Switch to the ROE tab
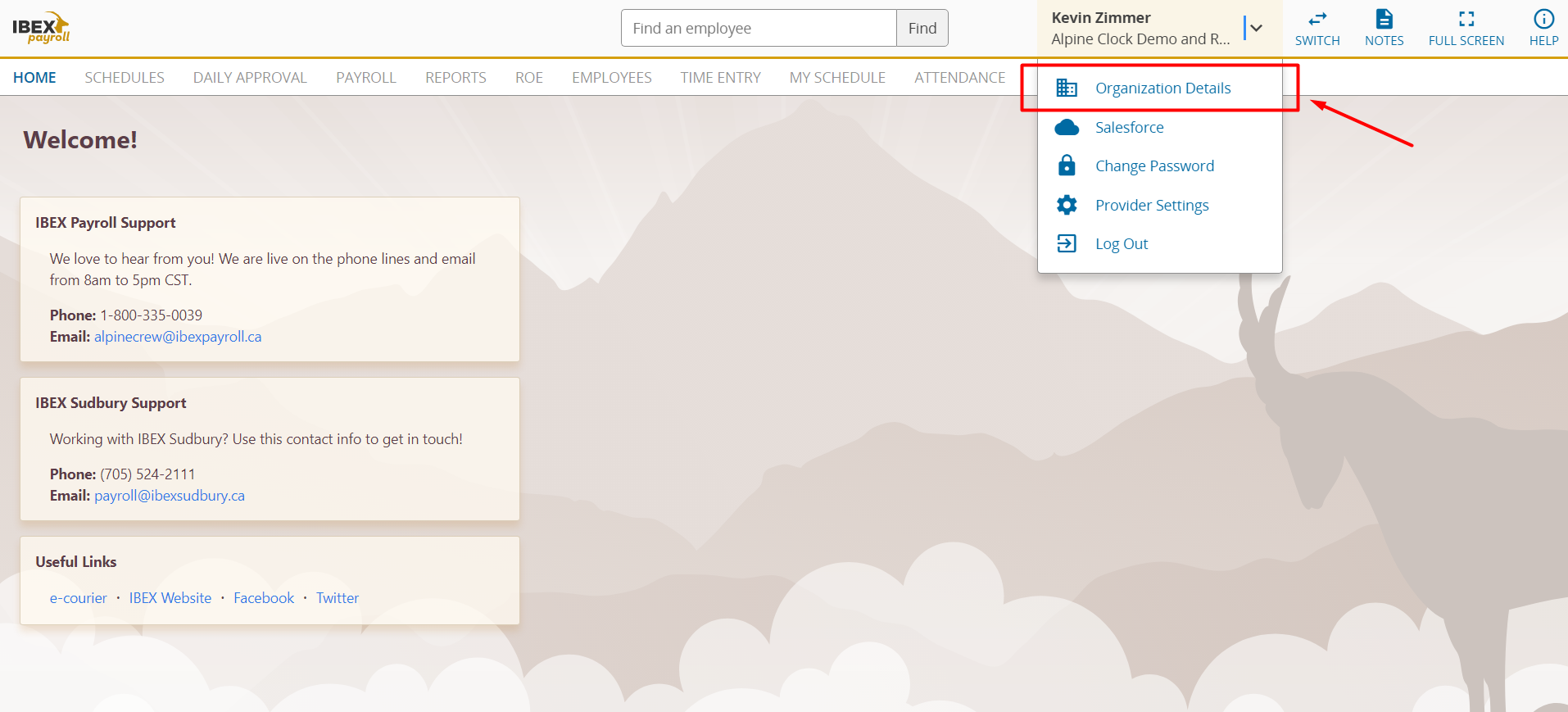 click(529, 78)
